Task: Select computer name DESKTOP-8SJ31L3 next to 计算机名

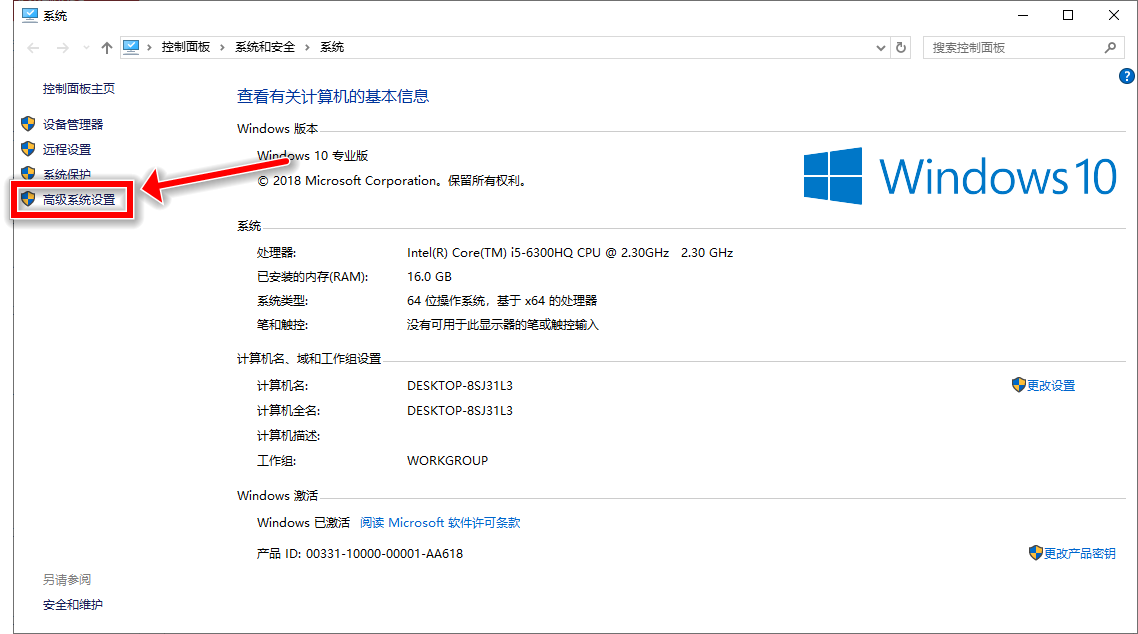Action: pos(459,386)
